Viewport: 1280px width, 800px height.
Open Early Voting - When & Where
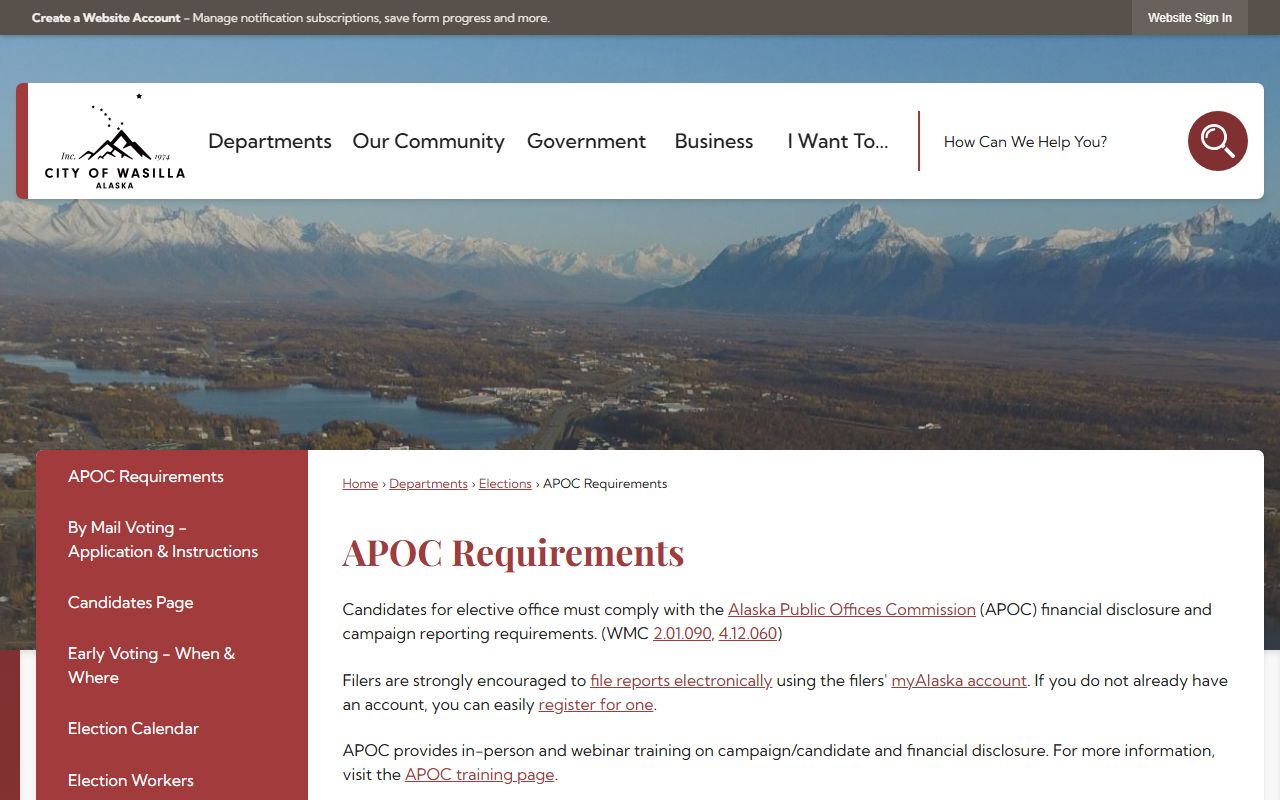click(x=172, y=665)
